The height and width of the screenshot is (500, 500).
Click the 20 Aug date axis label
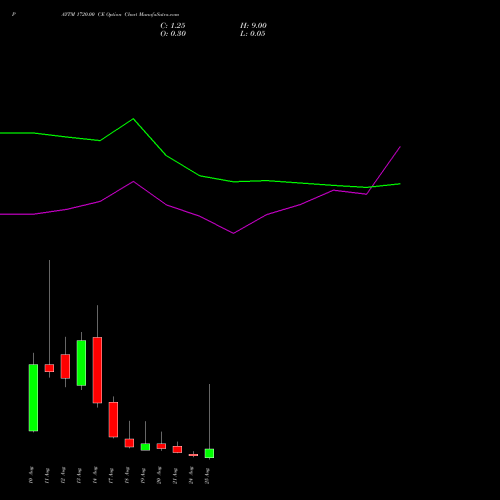pyautogui.click(x=159, y=475)
